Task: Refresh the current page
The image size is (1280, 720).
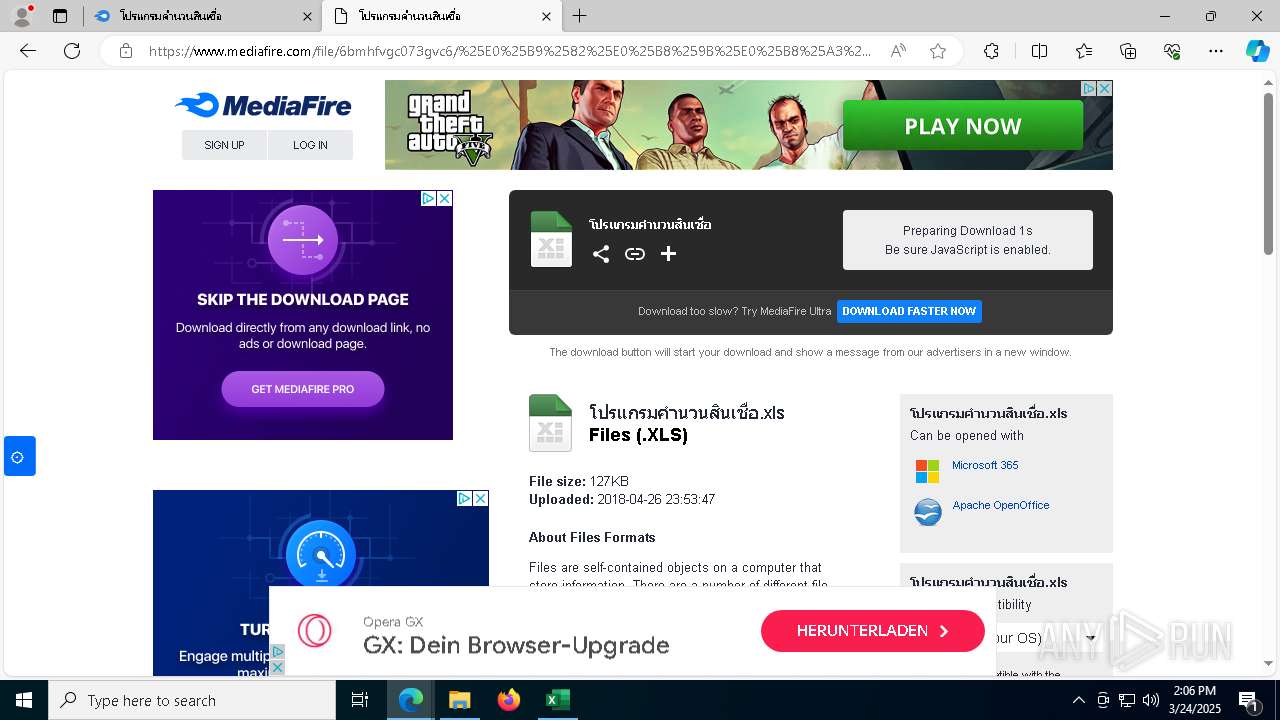Action: (72, 51)
